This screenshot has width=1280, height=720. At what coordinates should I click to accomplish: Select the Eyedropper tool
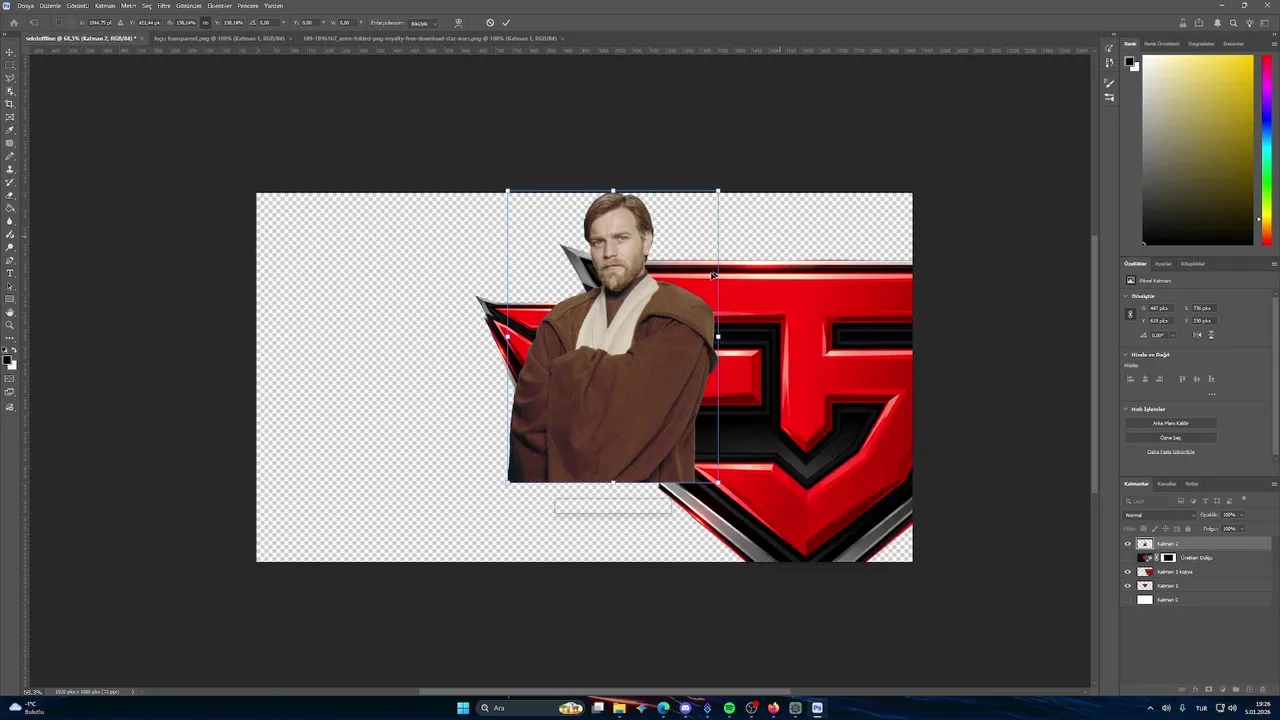10,130
